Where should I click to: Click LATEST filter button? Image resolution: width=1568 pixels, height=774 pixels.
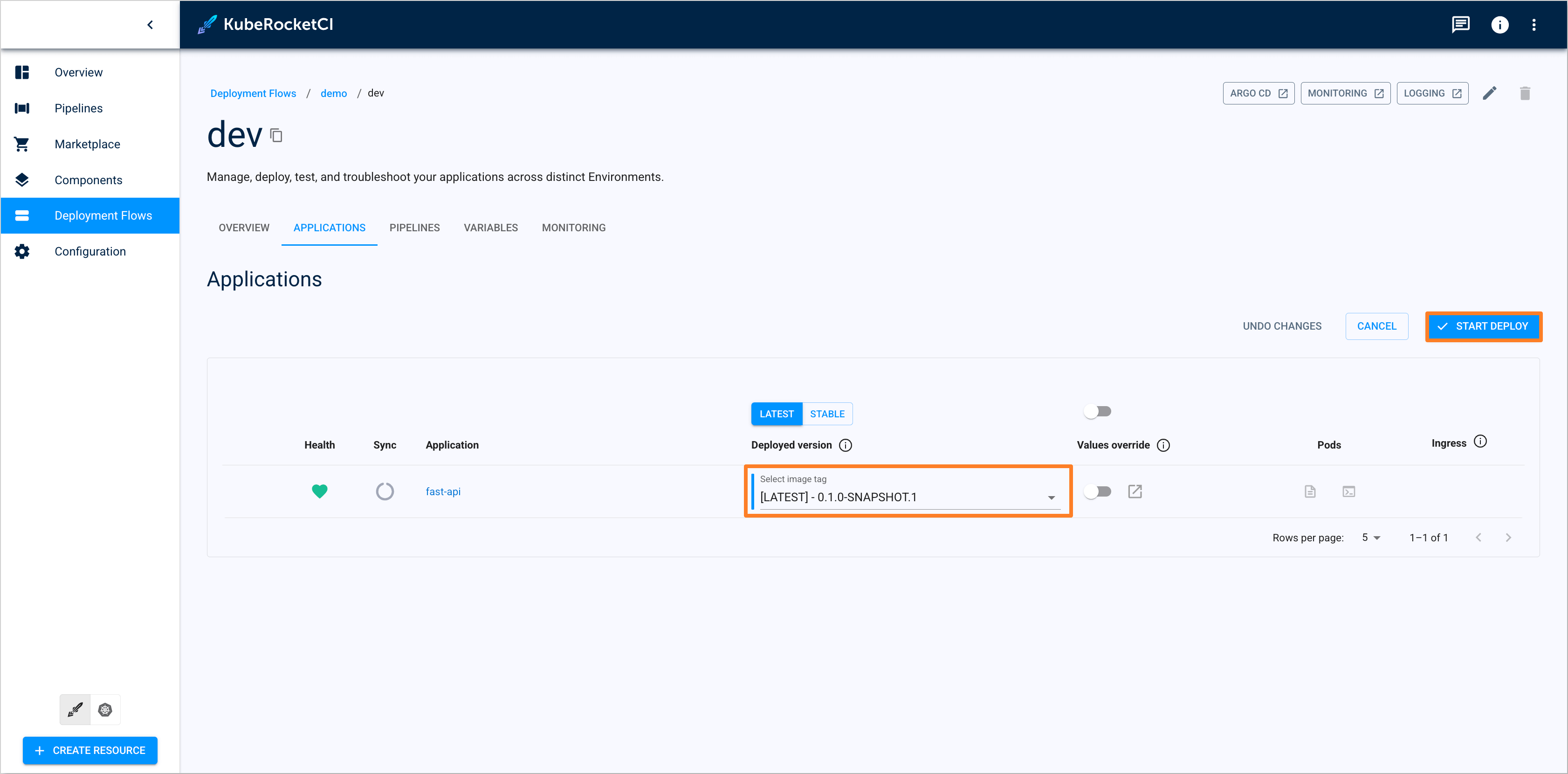click(x=777, y=414)
